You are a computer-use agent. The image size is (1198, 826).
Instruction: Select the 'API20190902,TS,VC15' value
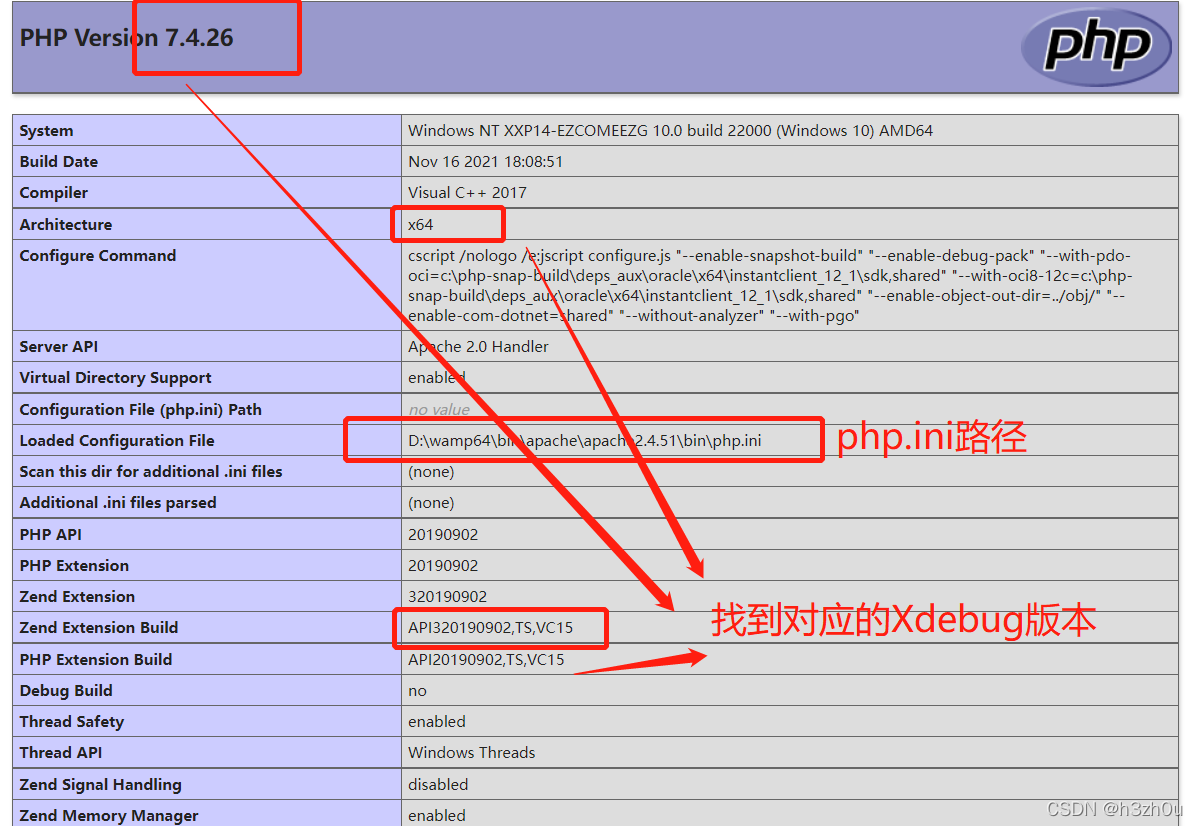click(x=486, y=659)
